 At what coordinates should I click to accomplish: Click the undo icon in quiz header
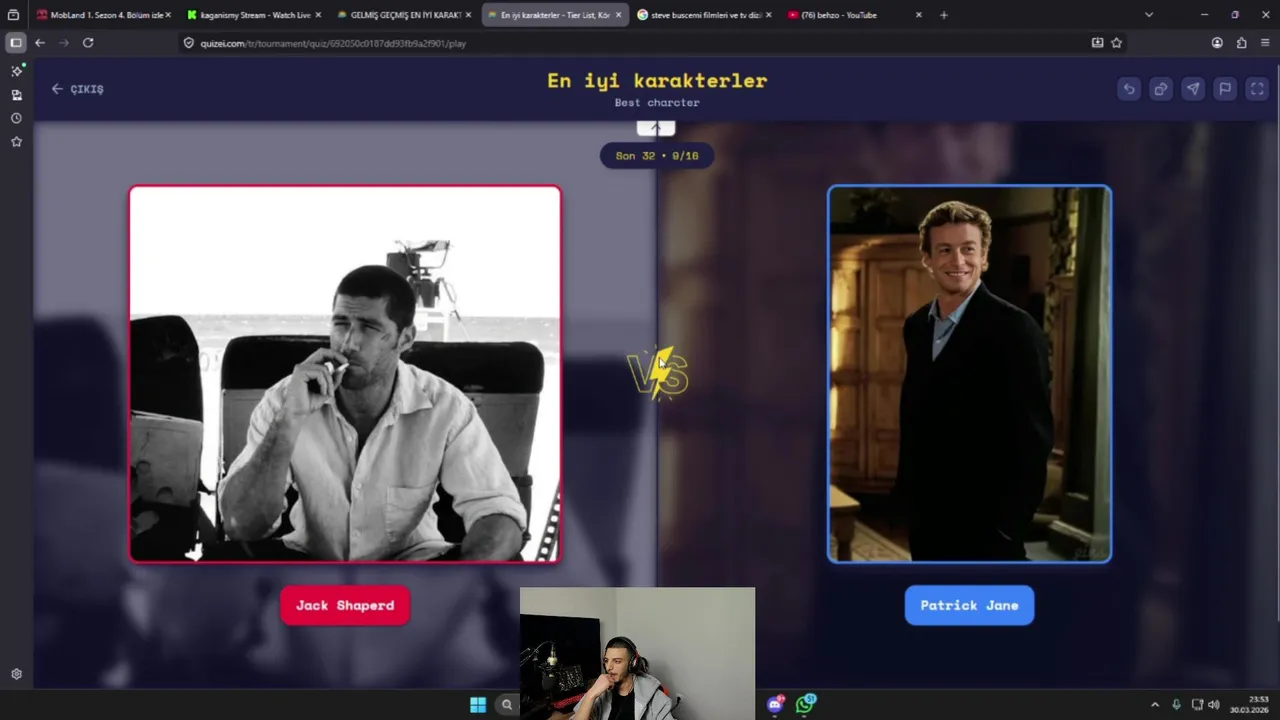point(1129,89)
